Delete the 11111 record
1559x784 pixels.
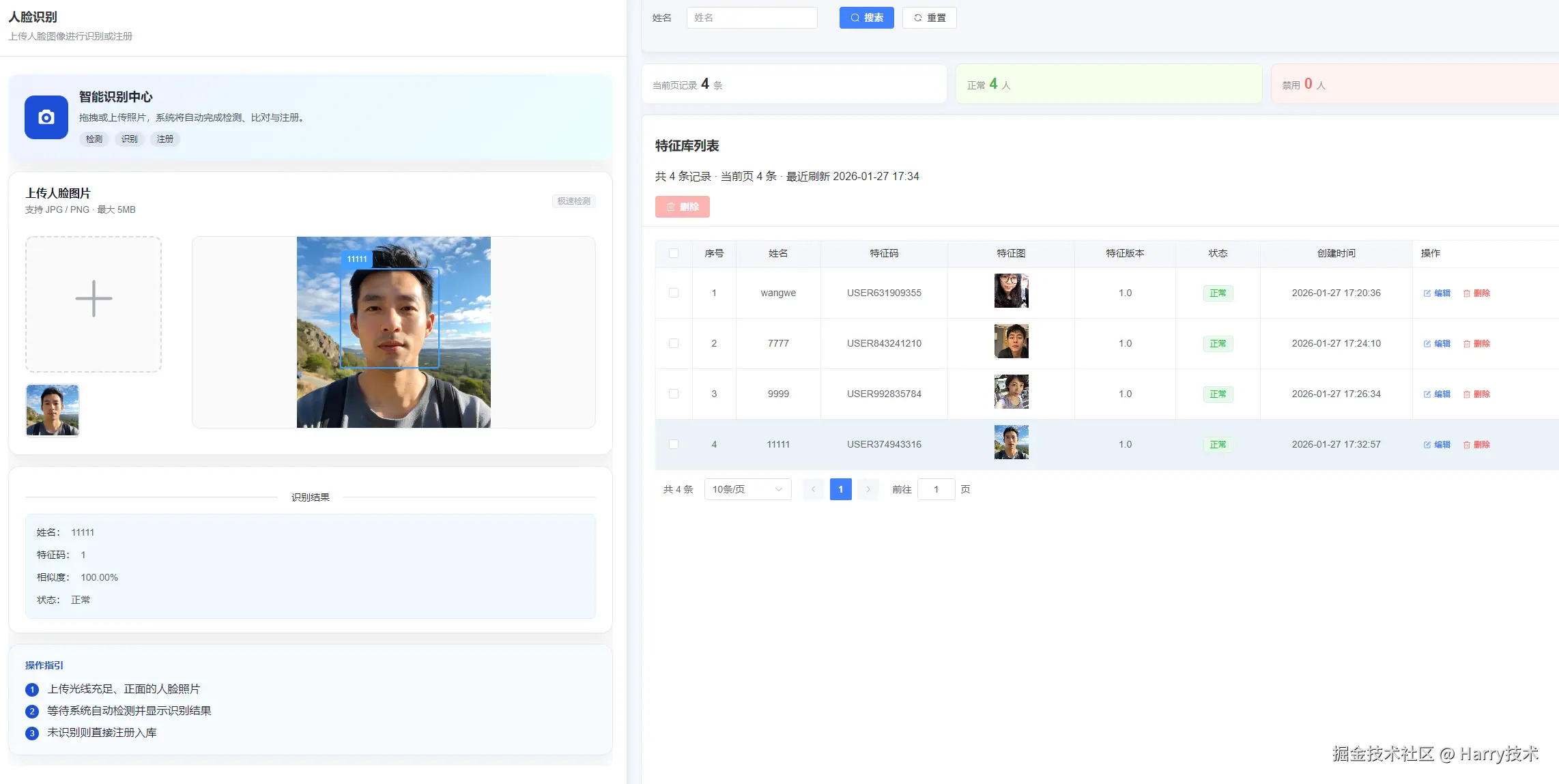(x=1476, y=445)
